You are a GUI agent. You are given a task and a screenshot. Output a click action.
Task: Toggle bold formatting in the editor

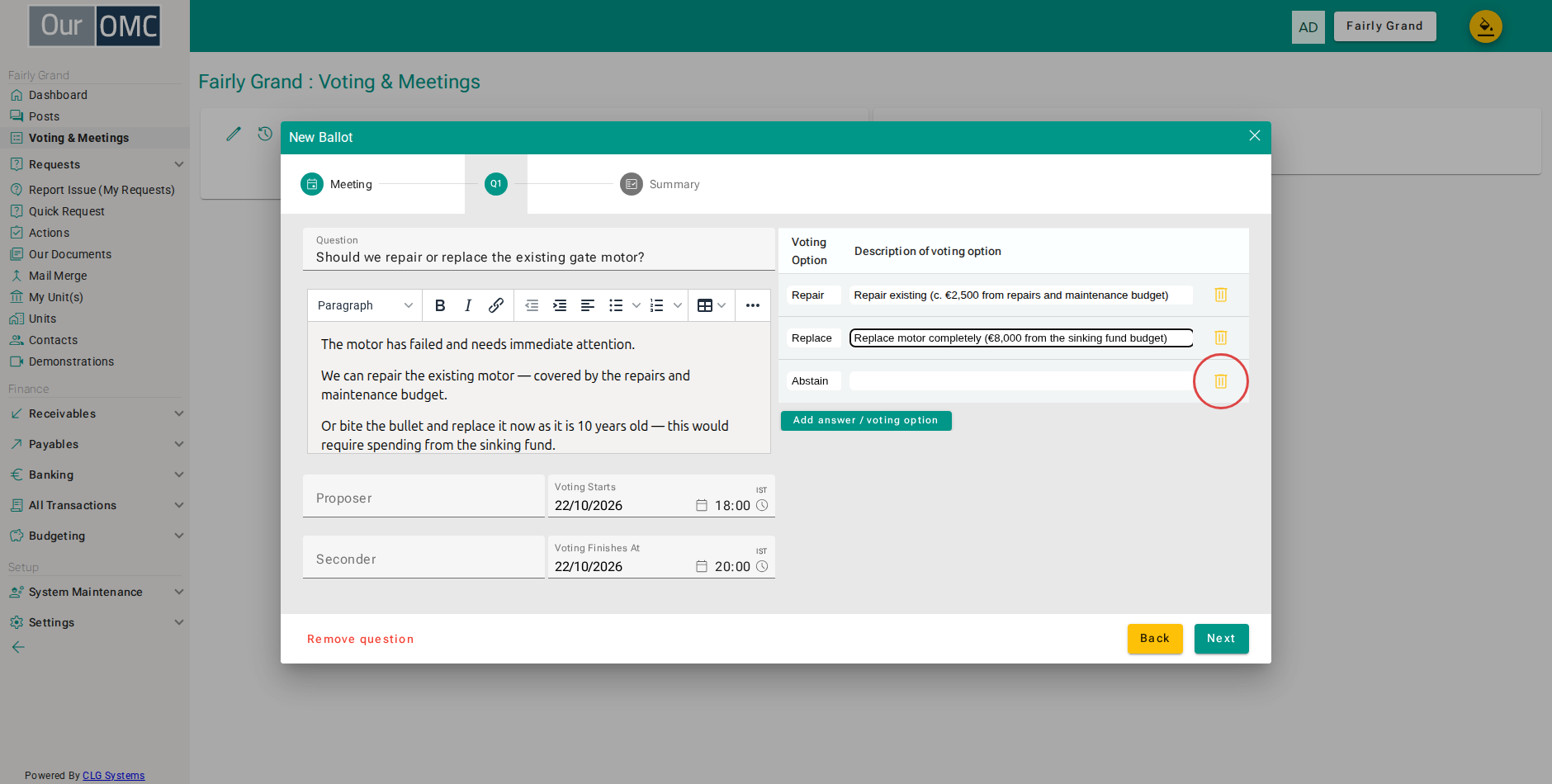[x=440, y=305]
